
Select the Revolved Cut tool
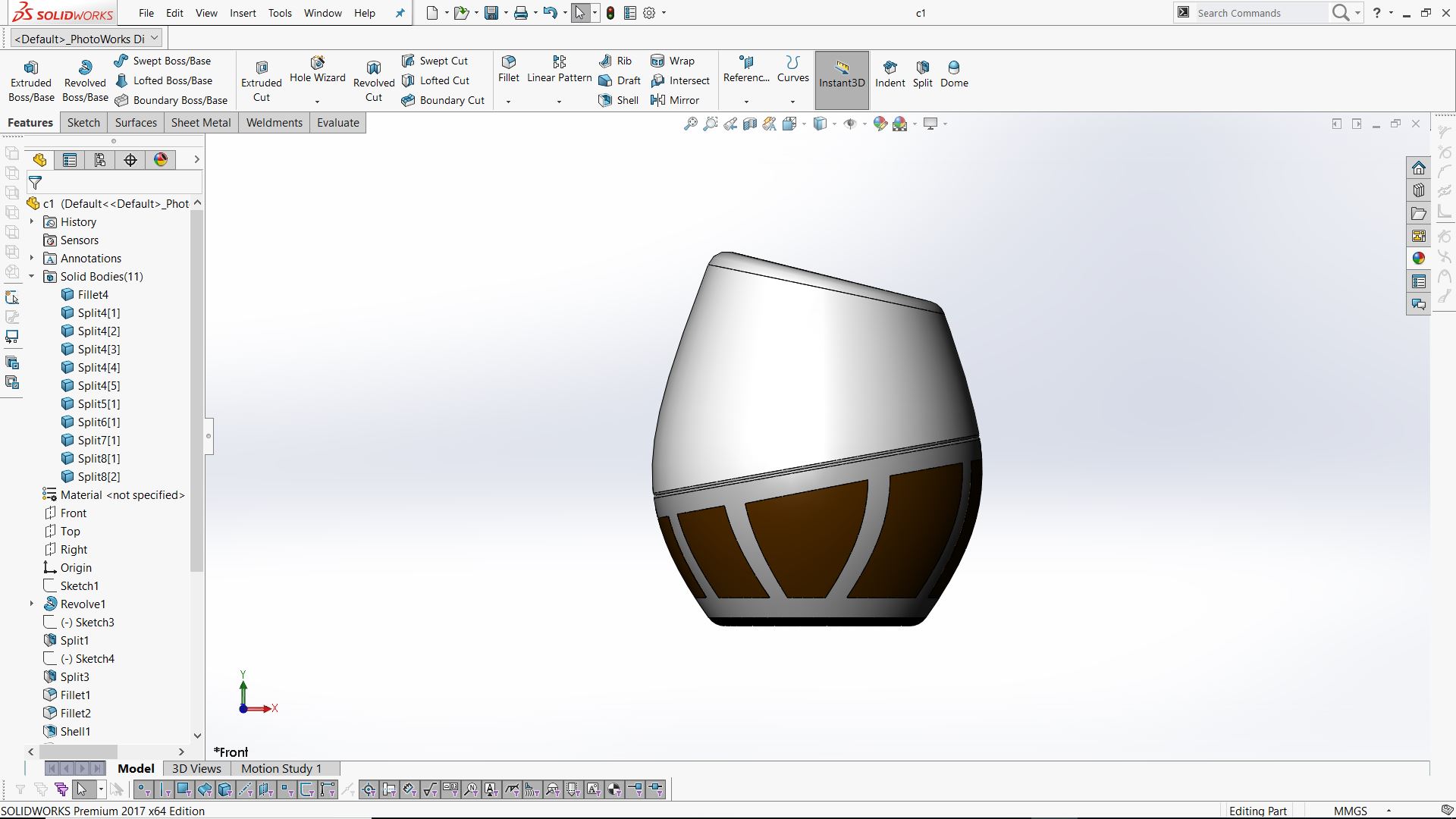coord(373,80)
